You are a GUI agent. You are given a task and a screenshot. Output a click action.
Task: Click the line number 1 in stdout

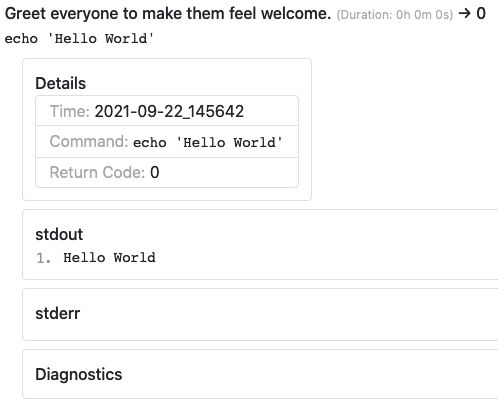43,258
